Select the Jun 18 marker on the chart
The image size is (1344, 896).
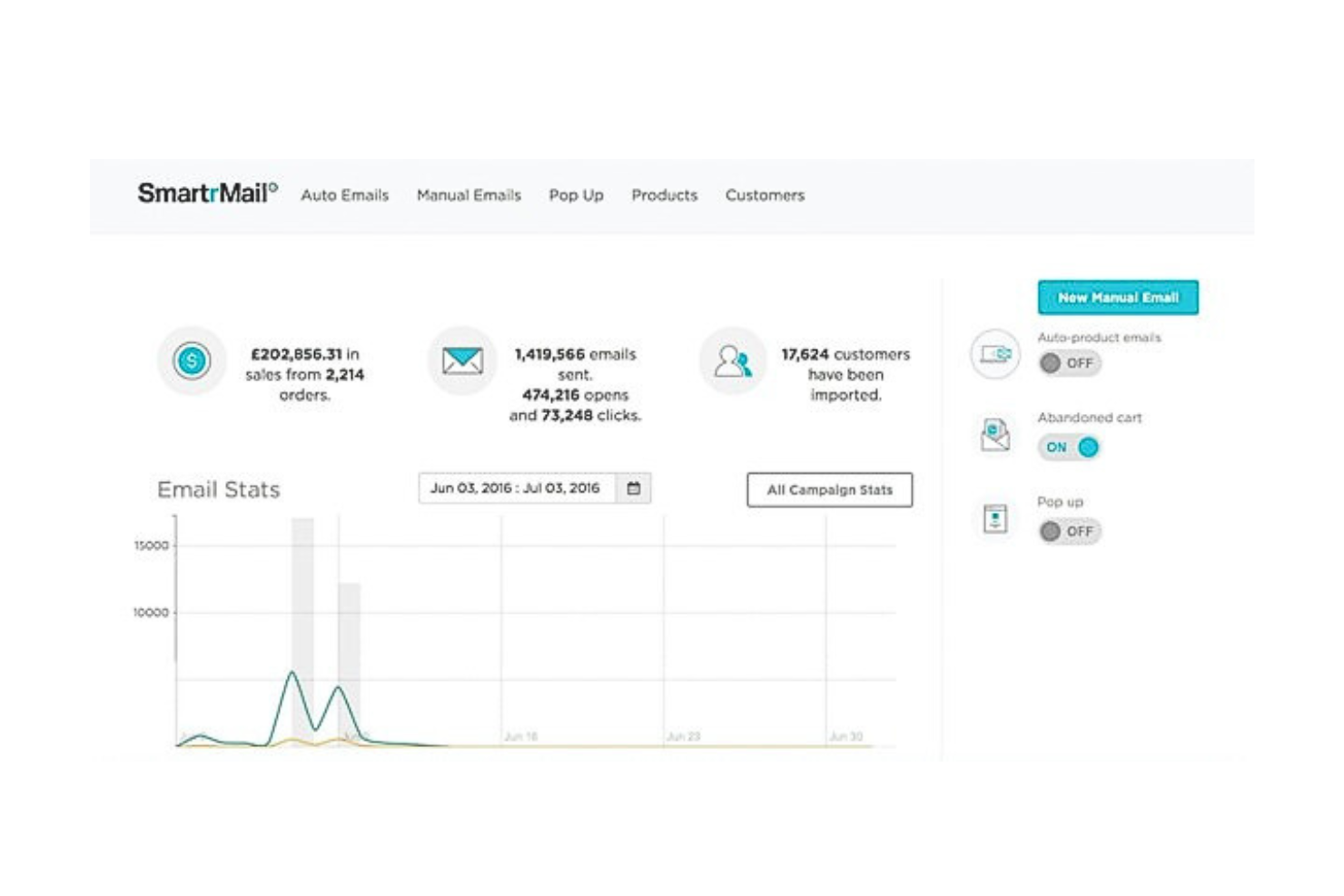[x=520, y=737]
